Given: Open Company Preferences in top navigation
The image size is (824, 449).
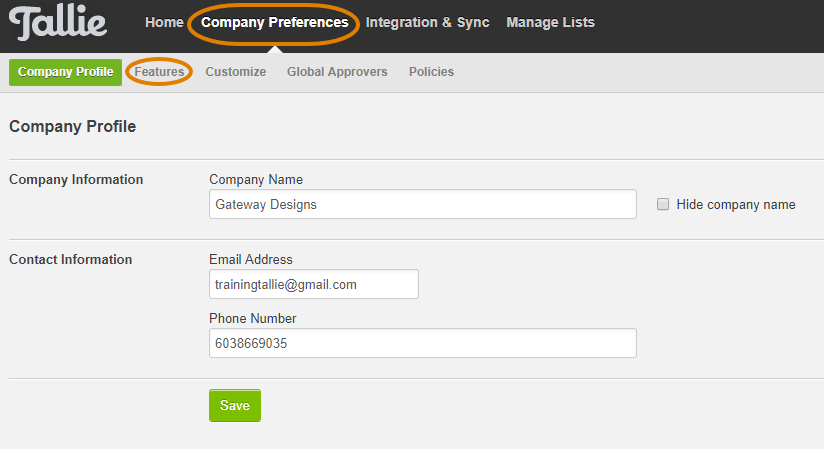Looking at the screenshot, I should [274, 23].
